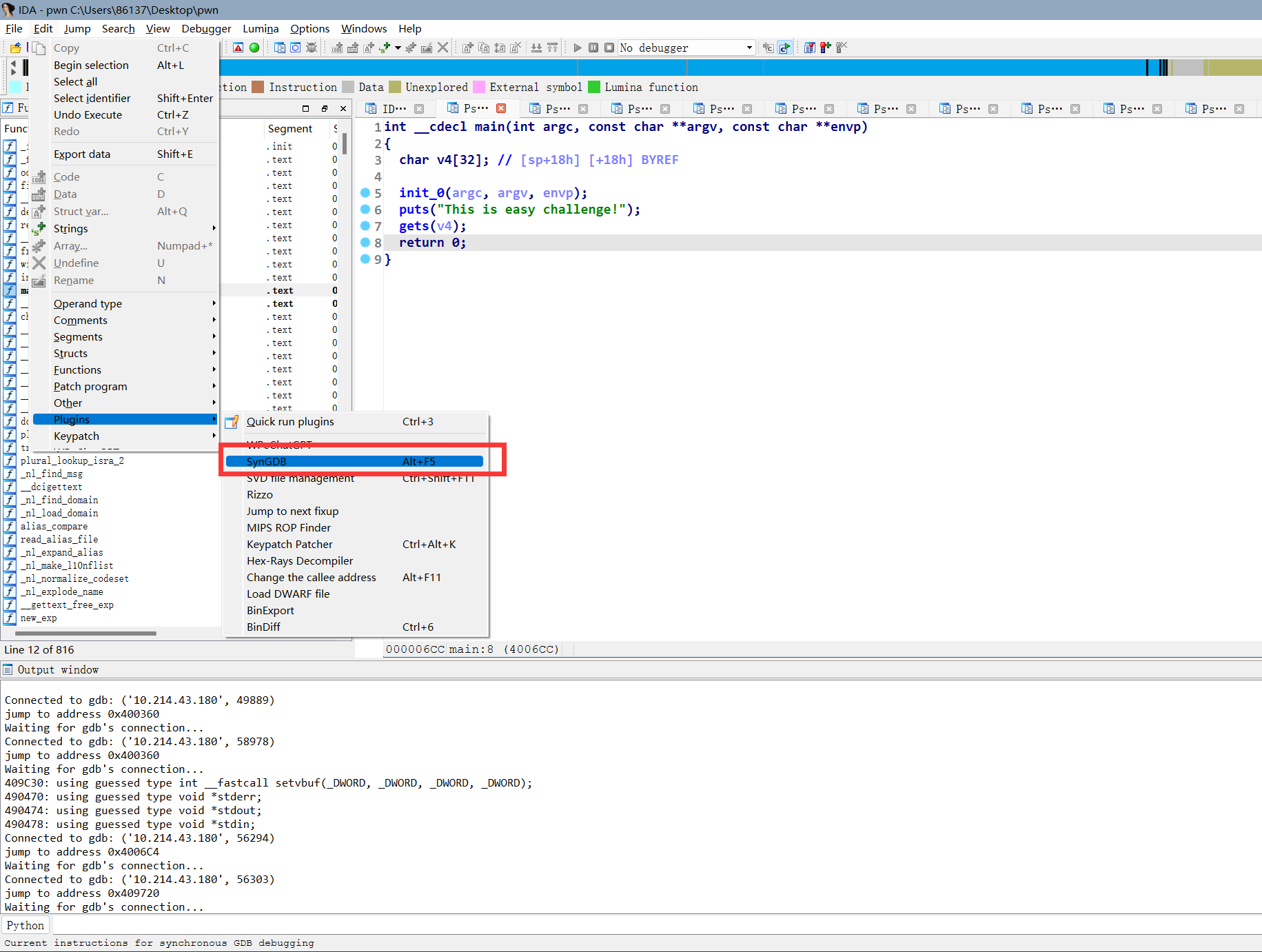Image resolution: width=1262 pixels, height=952 pixels.
Task: Click the C pseudocode sync toolbar icon
Action: coord(784,48)
